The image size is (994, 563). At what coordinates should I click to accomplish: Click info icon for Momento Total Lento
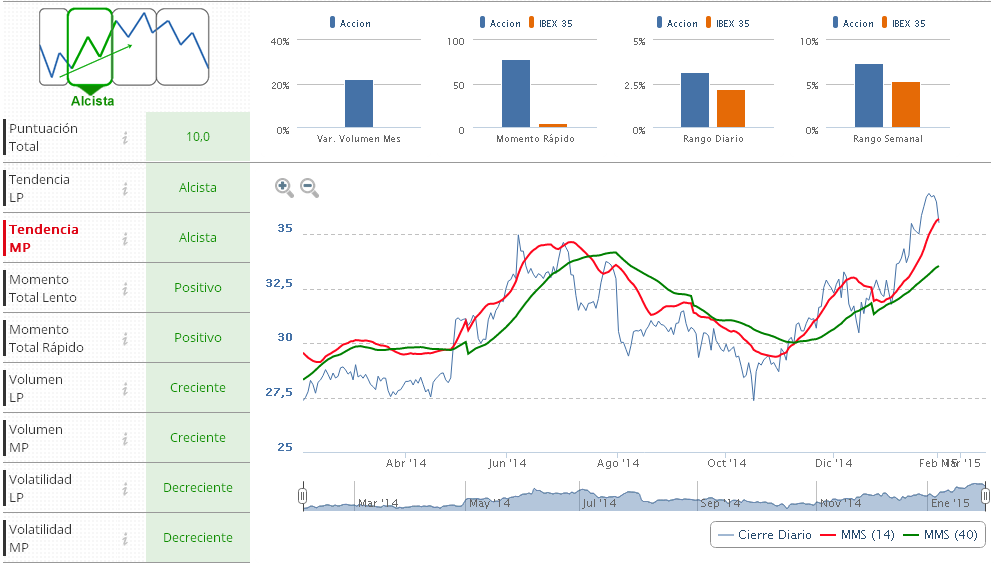125,288
